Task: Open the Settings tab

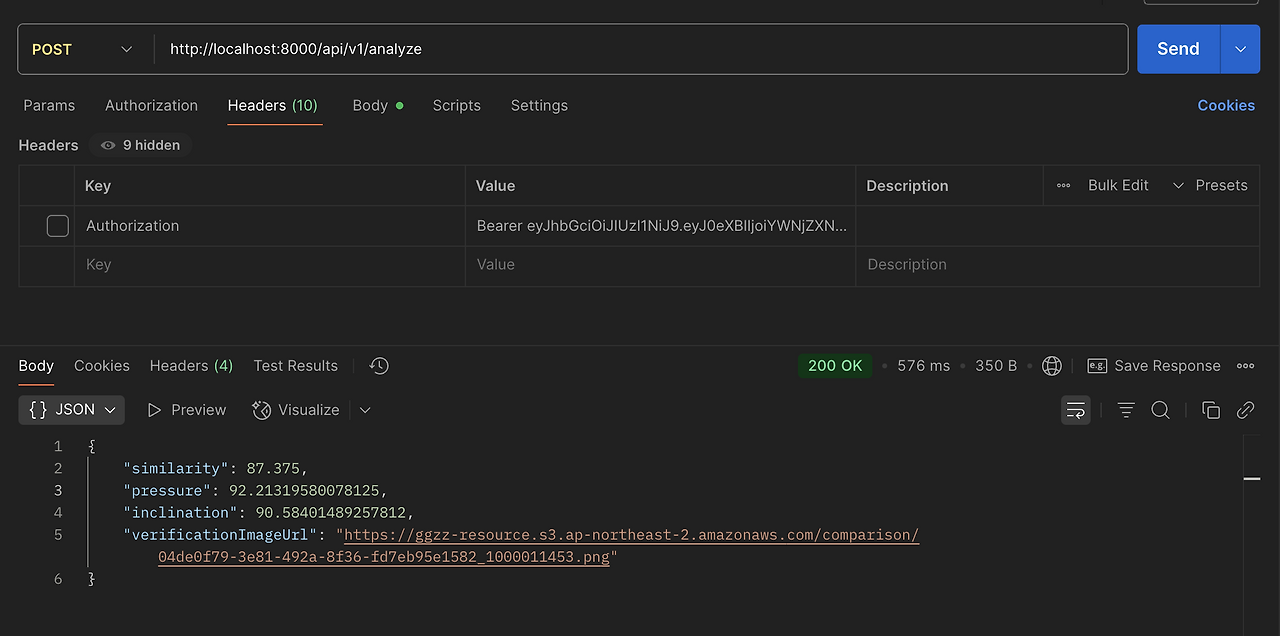Action: [539, 105]
